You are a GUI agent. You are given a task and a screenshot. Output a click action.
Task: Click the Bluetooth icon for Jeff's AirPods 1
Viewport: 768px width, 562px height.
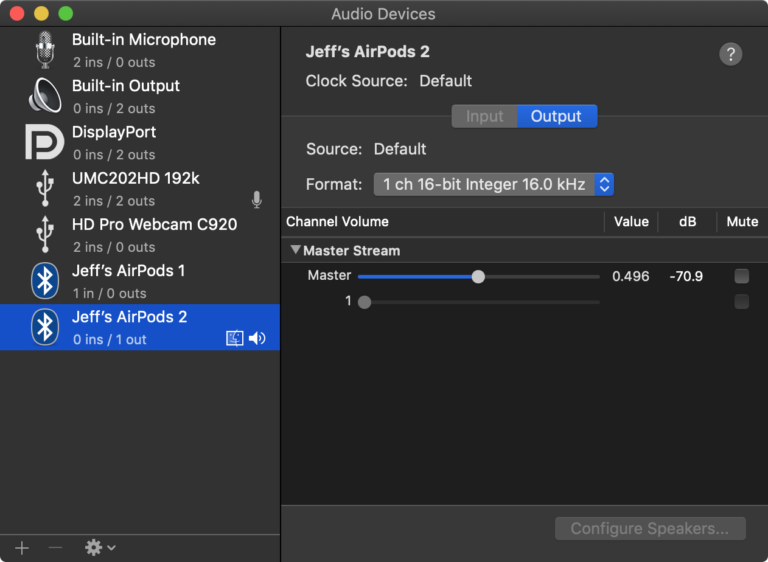click(45, 281)
